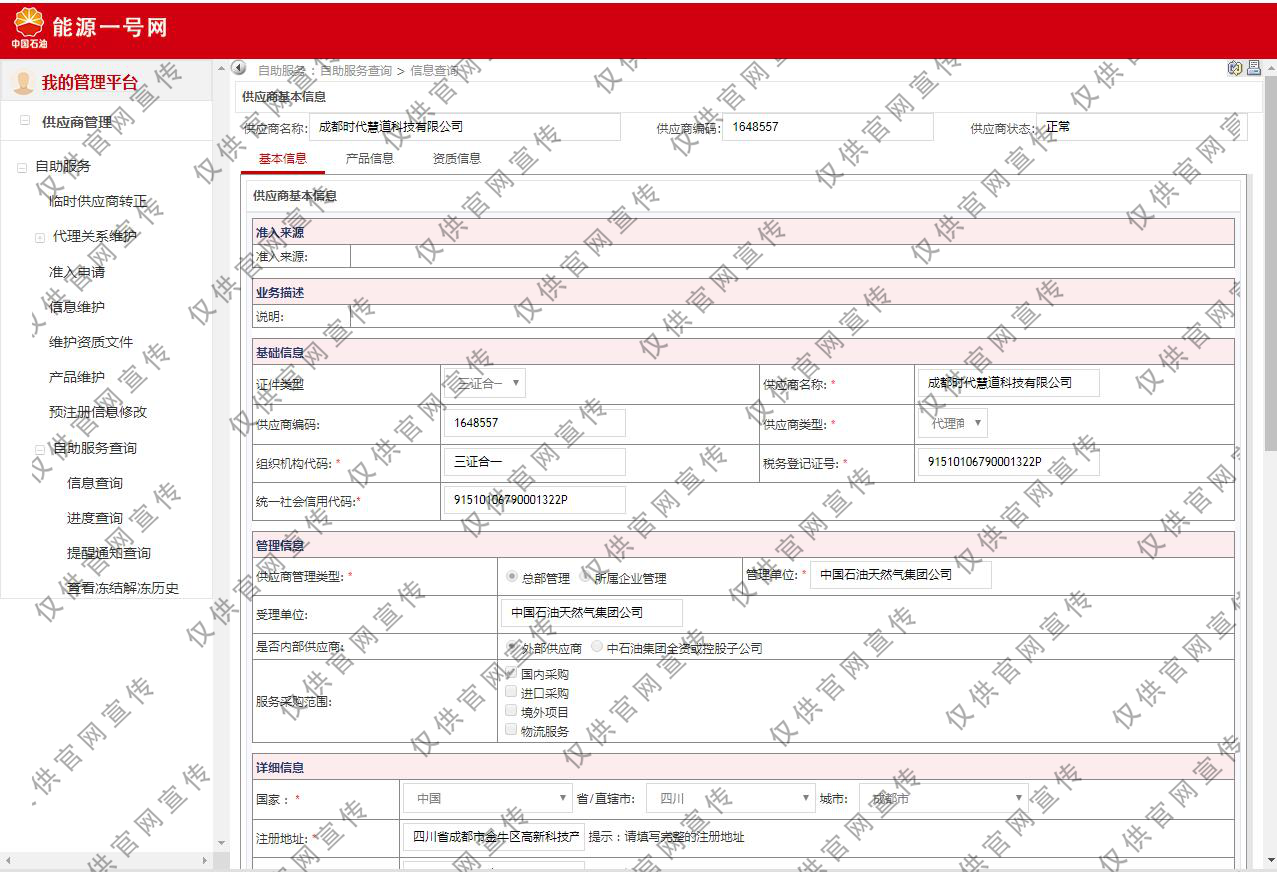Click the 管理单位 field 中国石油天然气集团公司

pos(901,575)
